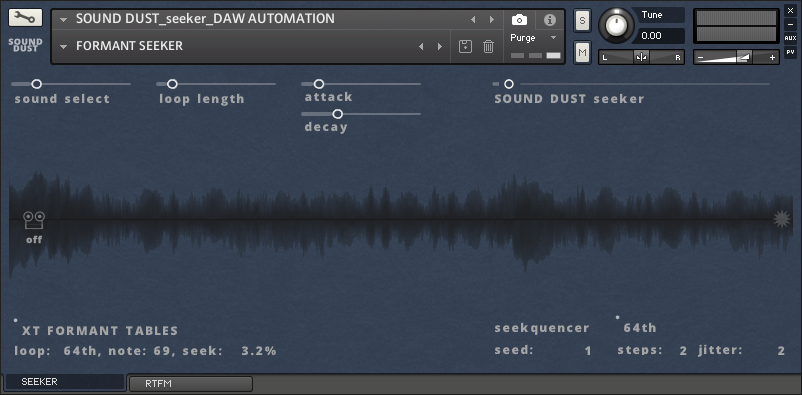Click the output level meter
Image resolution: width=802 pixels, height=395 pixels.
(737, 27)
